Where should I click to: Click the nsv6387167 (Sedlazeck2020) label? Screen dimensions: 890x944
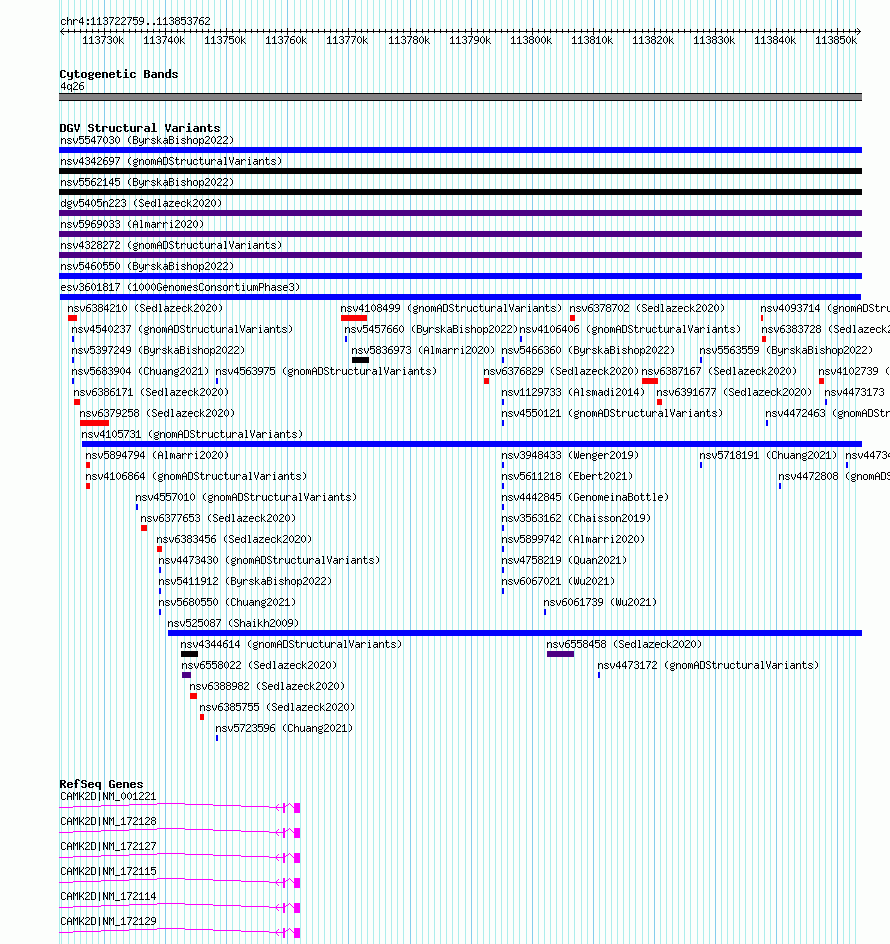(719, 371)
